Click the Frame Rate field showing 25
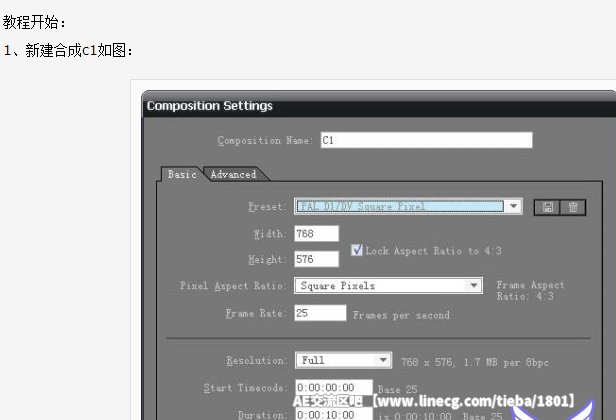The width and height of the screenshot is (616, 420). (318, 313)
